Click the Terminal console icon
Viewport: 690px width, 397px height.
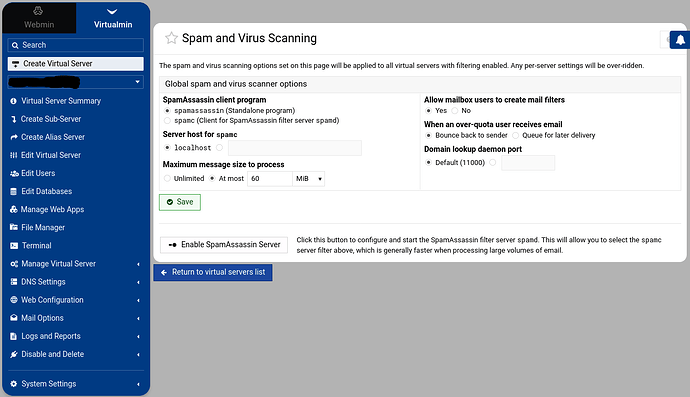[14, 246]
